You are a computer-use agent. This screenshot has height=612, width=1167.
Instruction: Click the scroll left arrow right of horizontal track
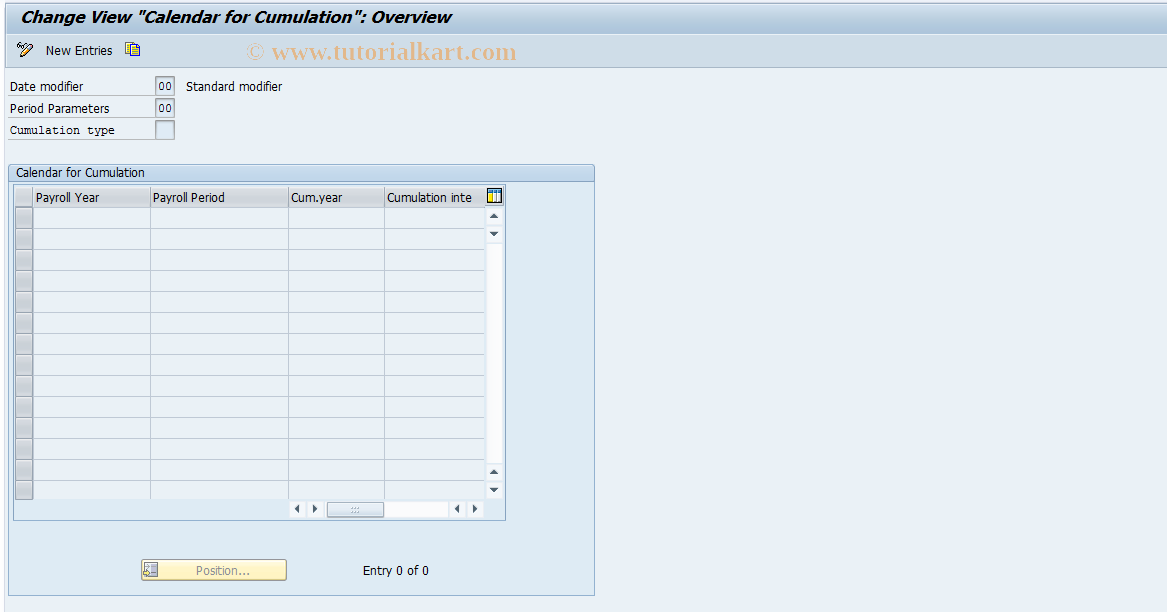tap(457, 509)
